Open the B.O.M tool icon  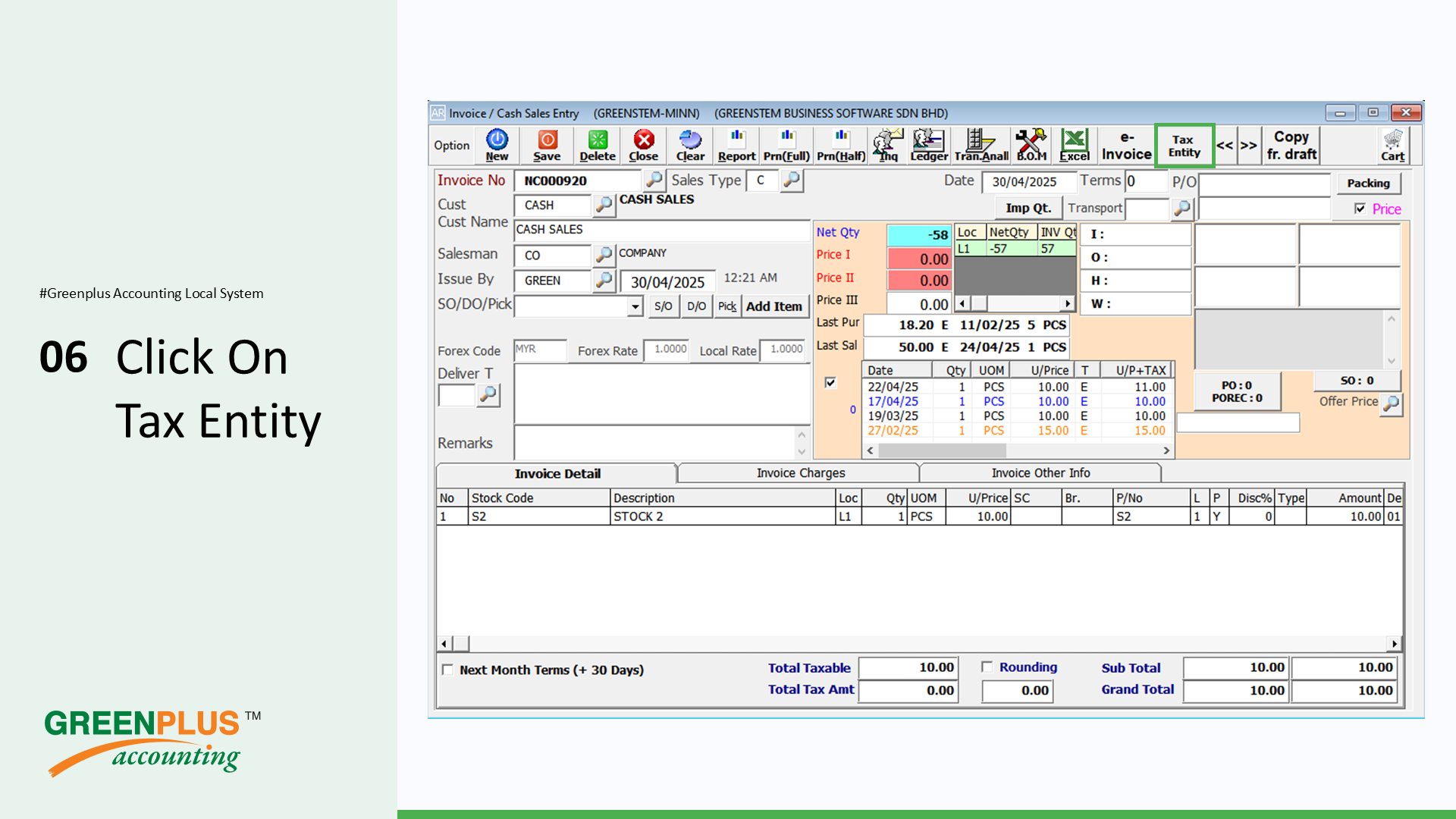tap(1031, 145)
